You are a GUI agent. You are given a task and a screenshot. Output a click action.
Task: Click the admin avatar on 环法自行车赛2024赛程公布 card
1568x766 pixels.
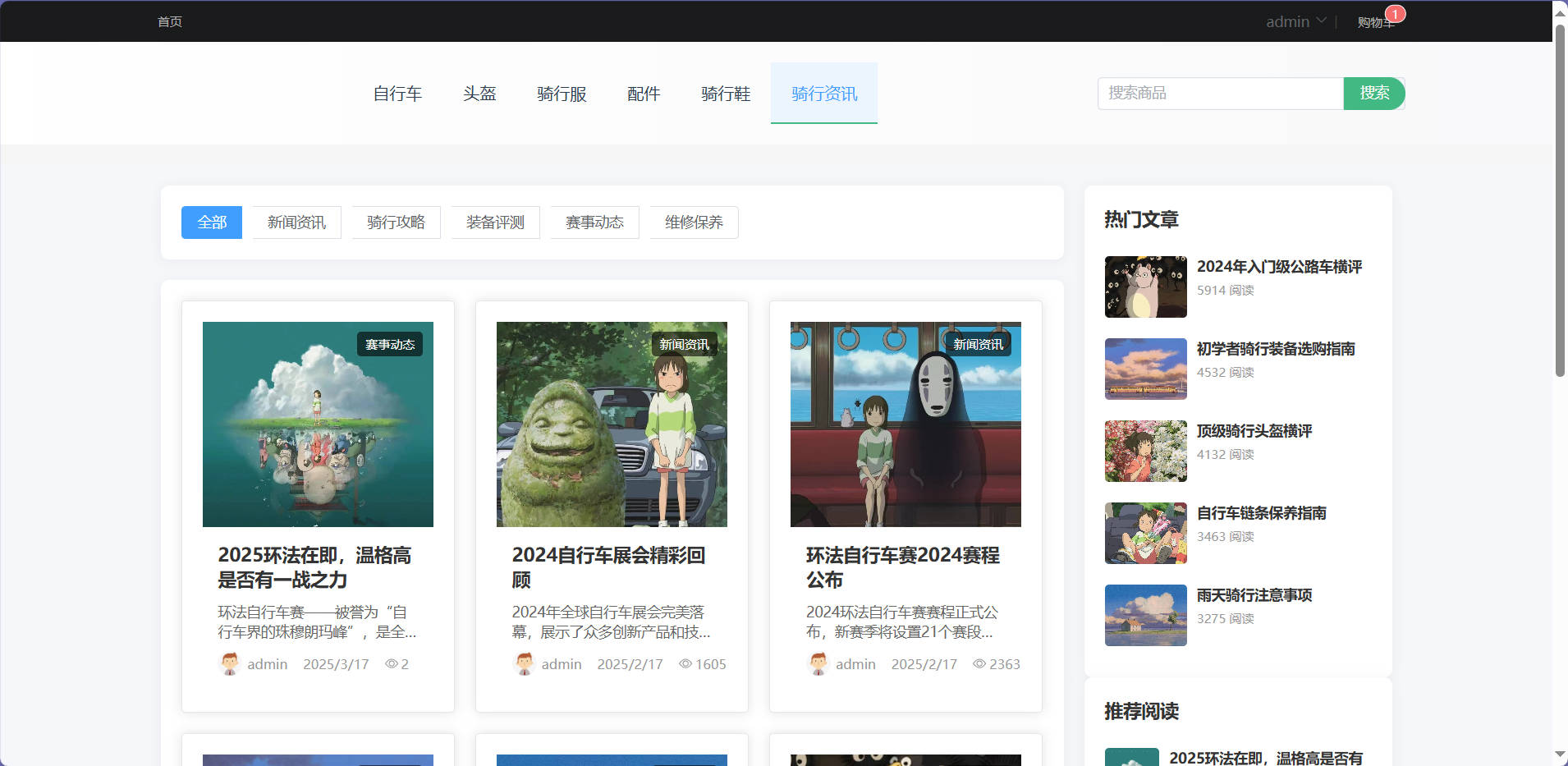click(818, 663)
